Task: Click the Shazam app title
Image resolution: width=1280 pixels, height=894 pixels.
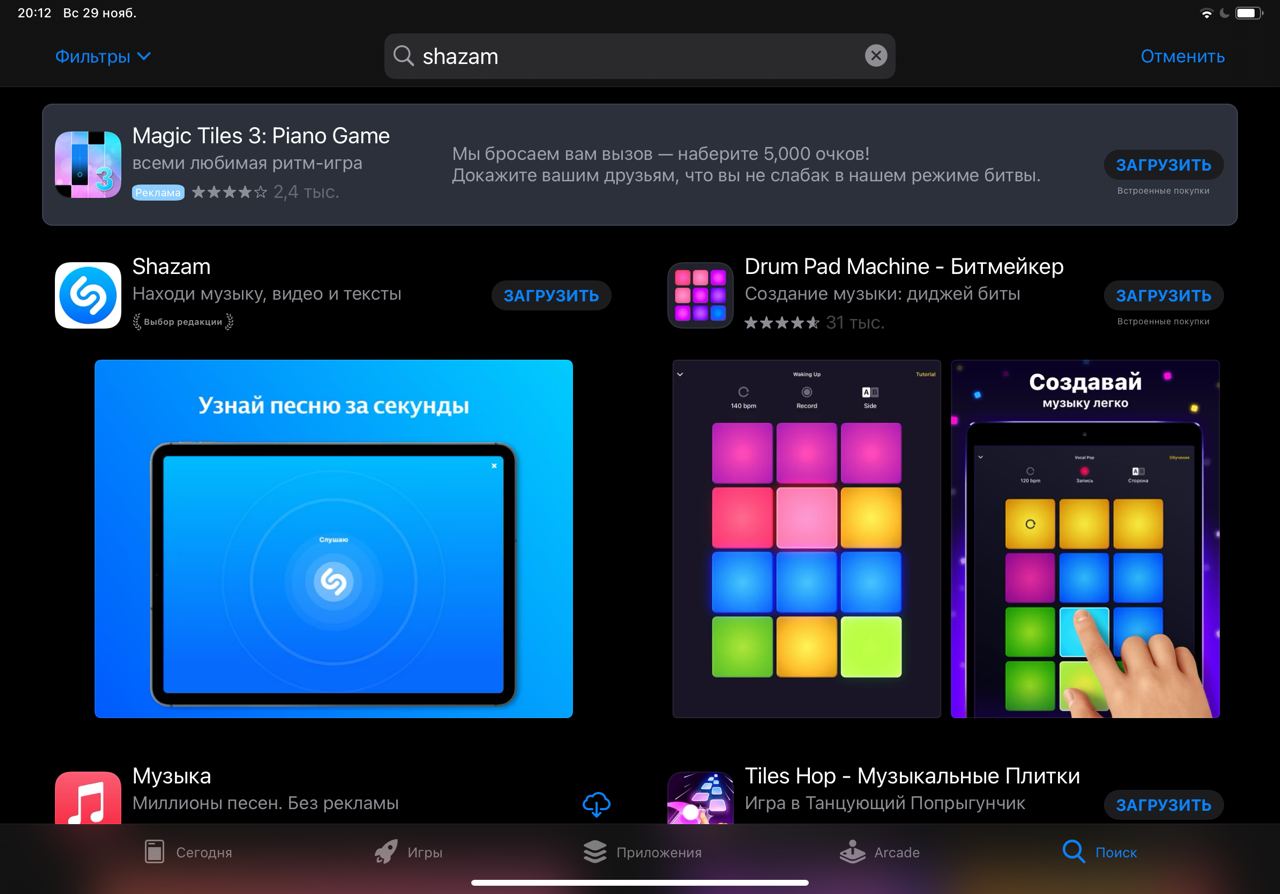Action: 171,267
